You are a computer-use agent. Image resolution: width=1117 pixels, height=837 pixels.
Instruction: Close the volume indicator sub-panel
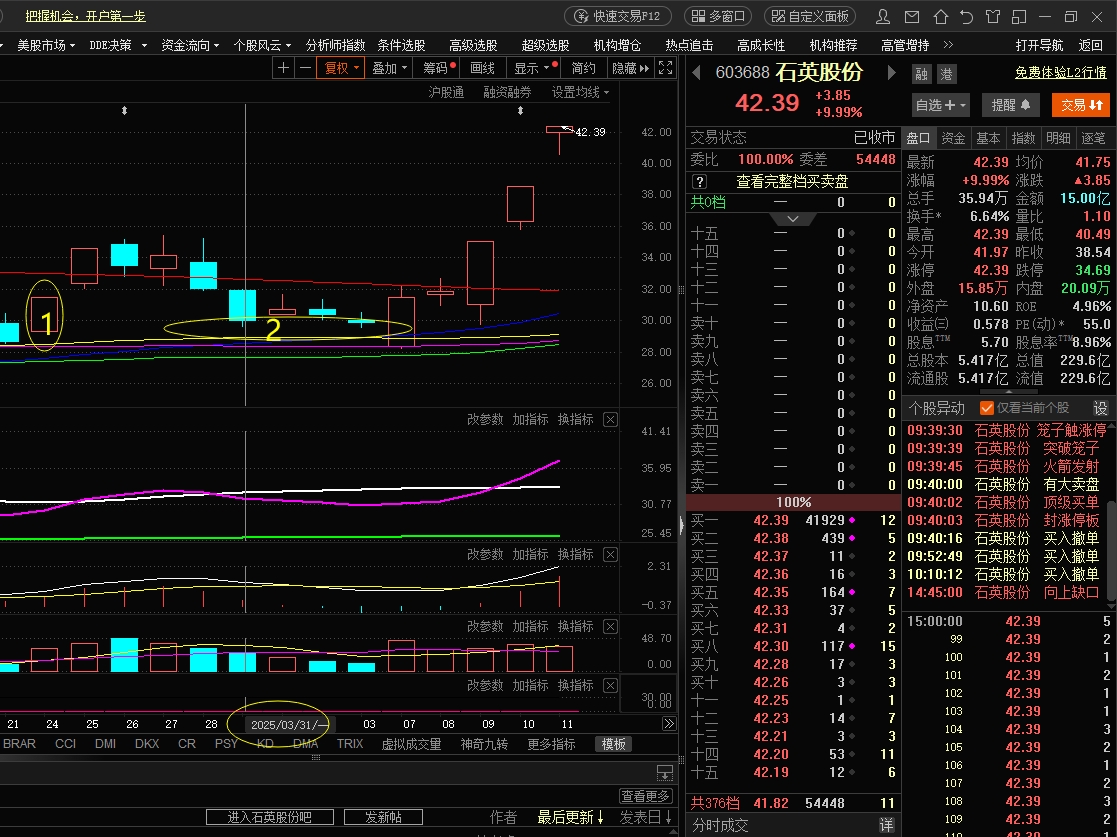[x=611, y=626]
